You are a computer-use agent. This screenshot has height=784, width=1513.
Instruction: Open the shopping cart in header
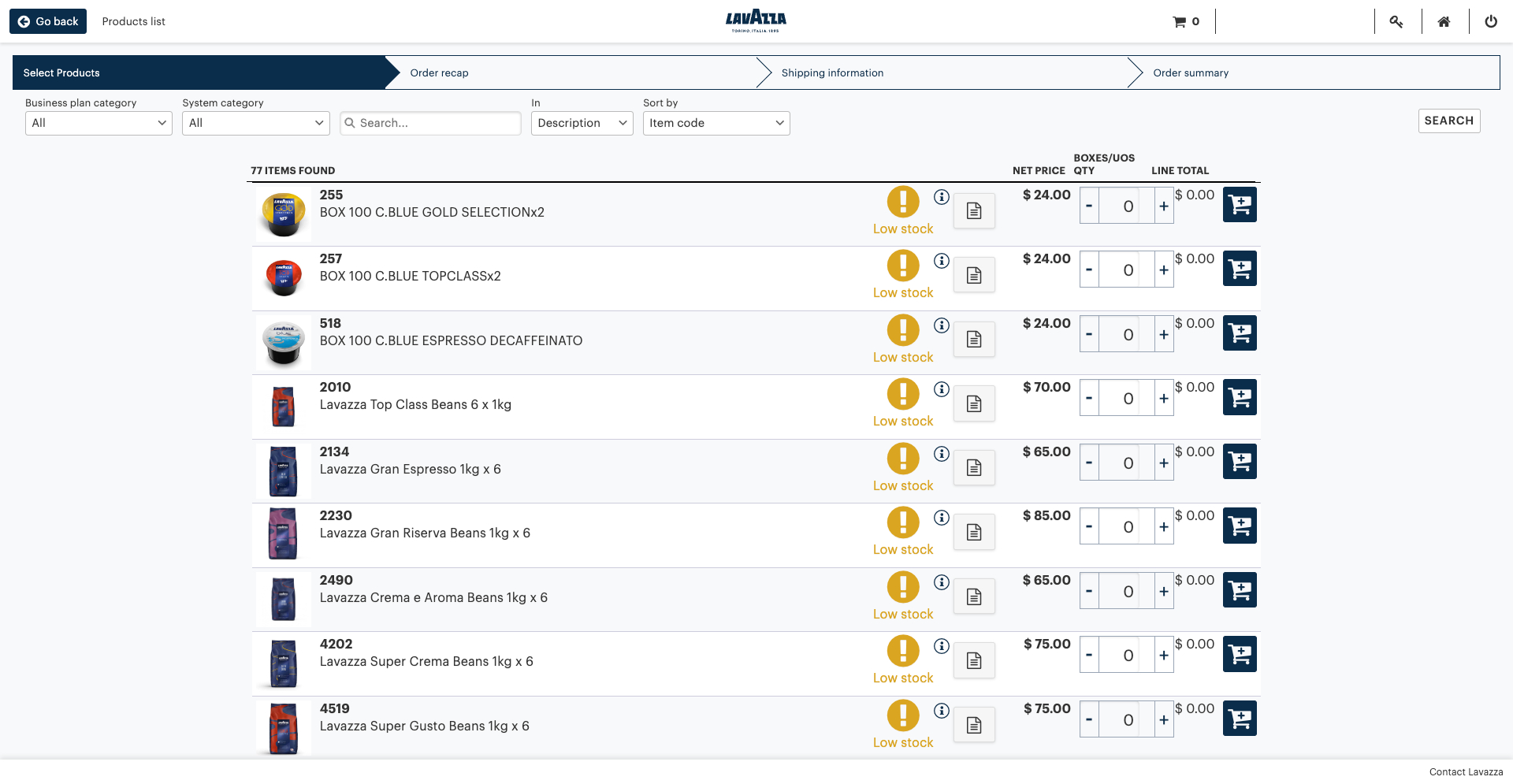(x=1186, y=22)
